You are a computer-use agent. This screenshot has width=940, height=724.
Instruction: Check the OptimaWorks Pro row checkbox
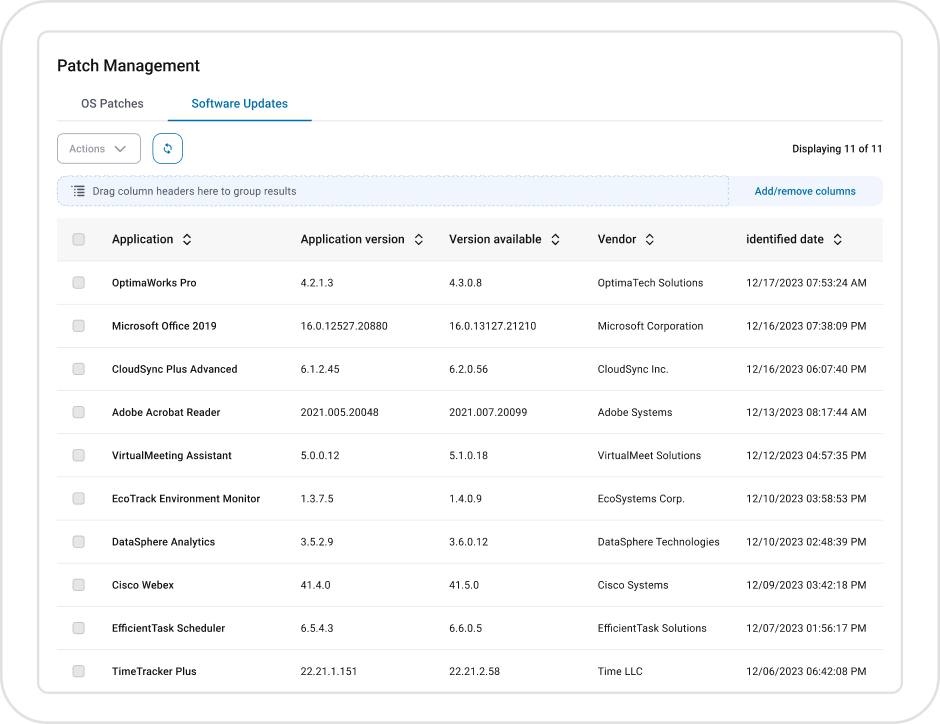click(x=79, y=283)
